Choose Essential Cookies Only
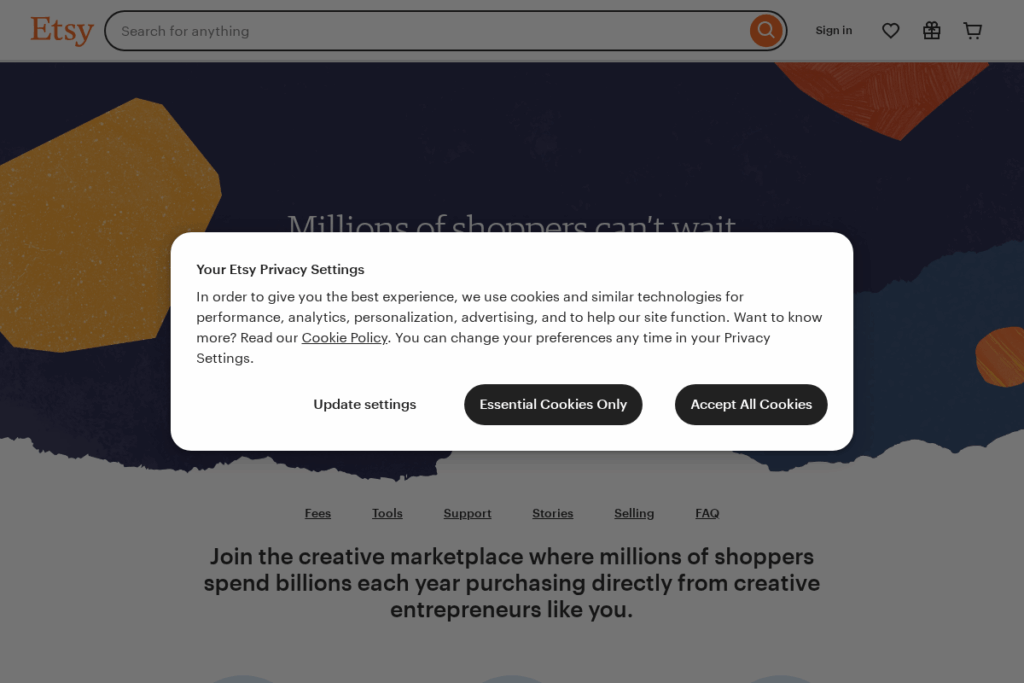The width and height of the screenshot is (1024, 683). coord(553,404)
